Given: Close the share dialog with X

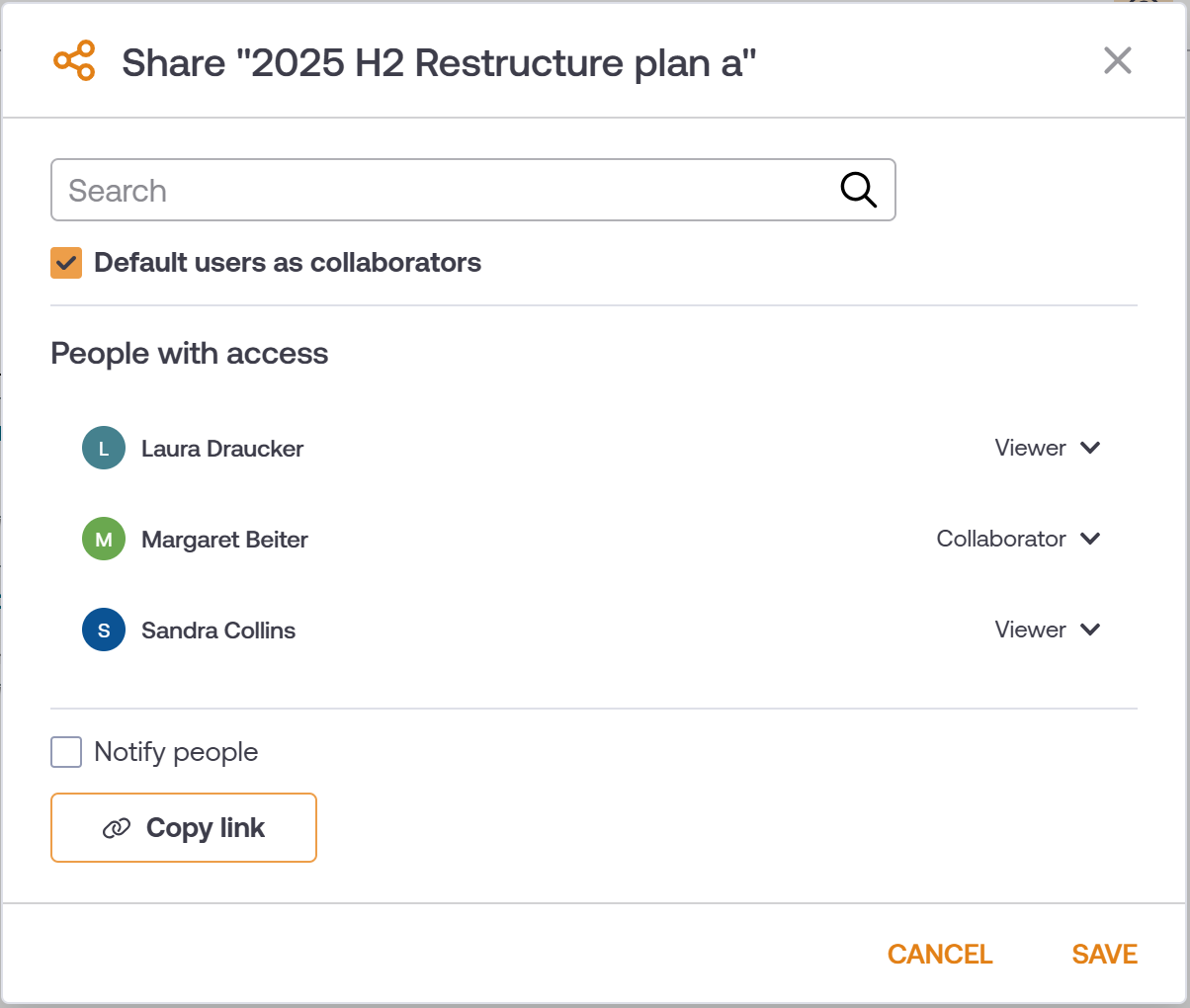Looking at the screenshot, I should pos(1117,61).
